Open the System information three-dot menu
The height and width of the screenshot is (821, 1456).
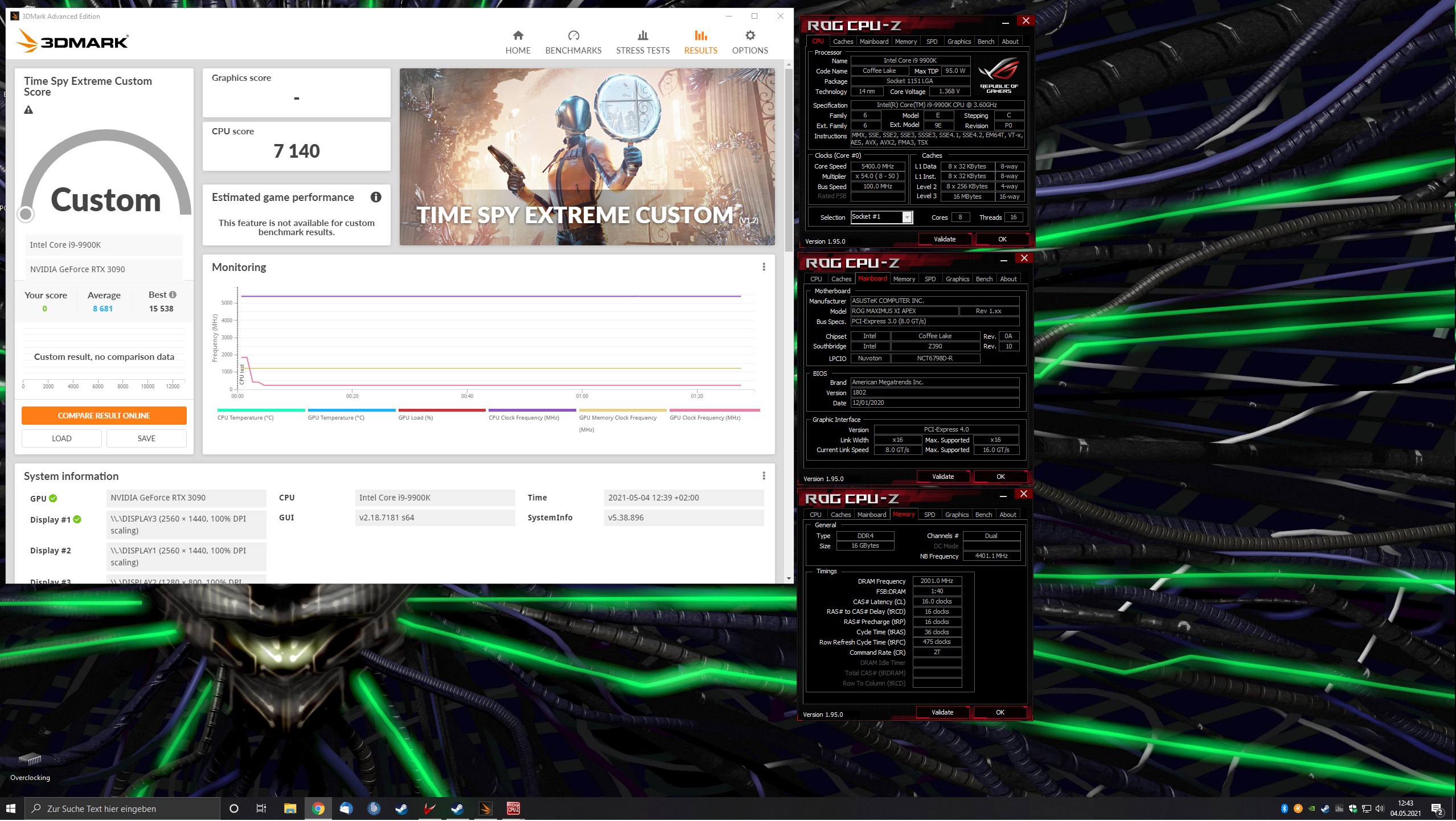click(764, 476)
